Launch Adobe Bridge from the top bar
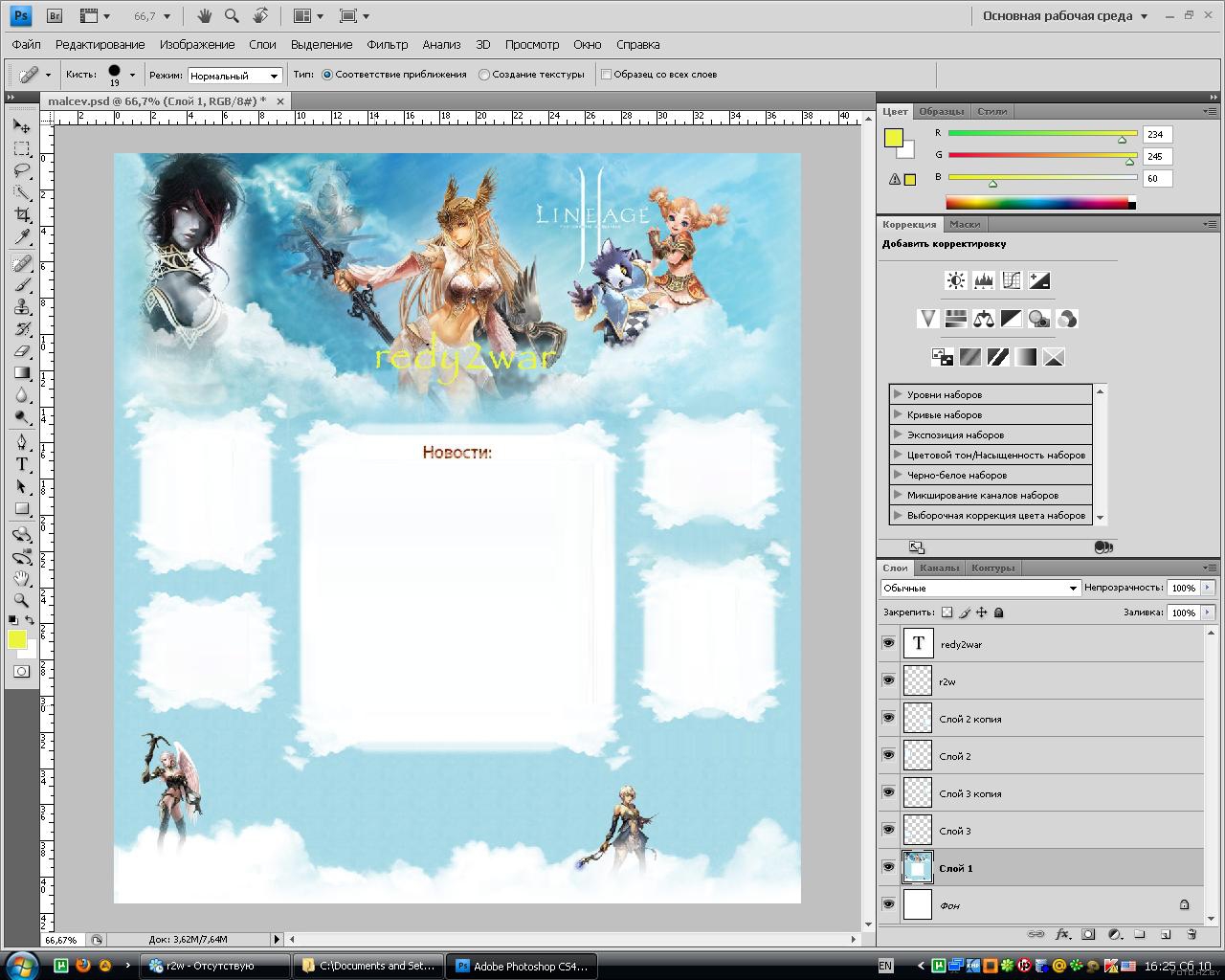1225x980 pixels. pos(55,15)
